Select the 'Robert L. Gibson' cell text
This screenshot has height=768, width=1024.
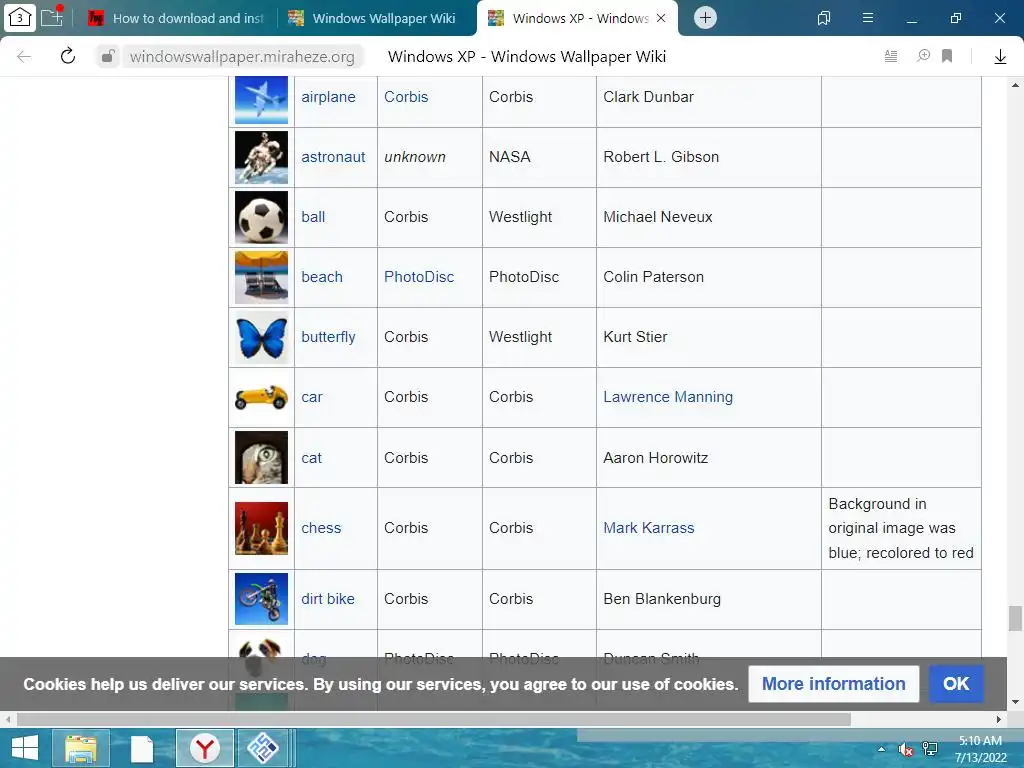(x=661, y=157)
